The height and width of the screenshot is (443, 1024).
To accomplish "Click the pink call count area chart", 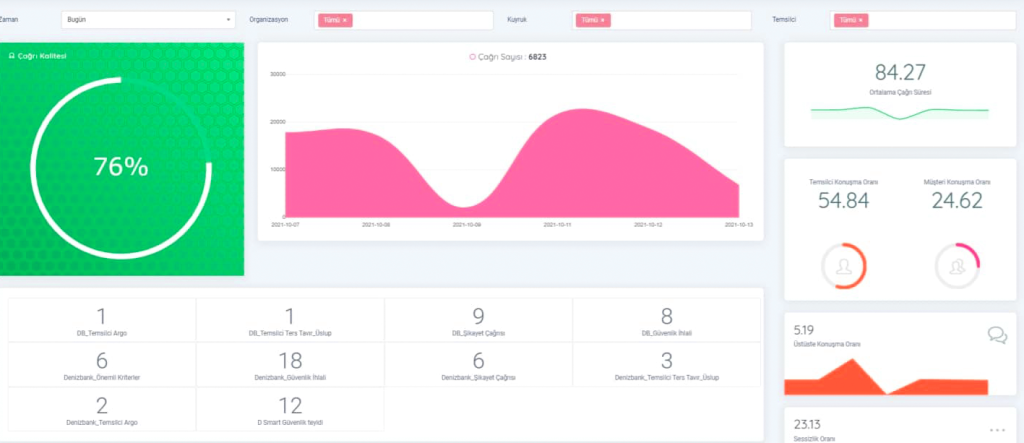I will (x=512, y=163).
